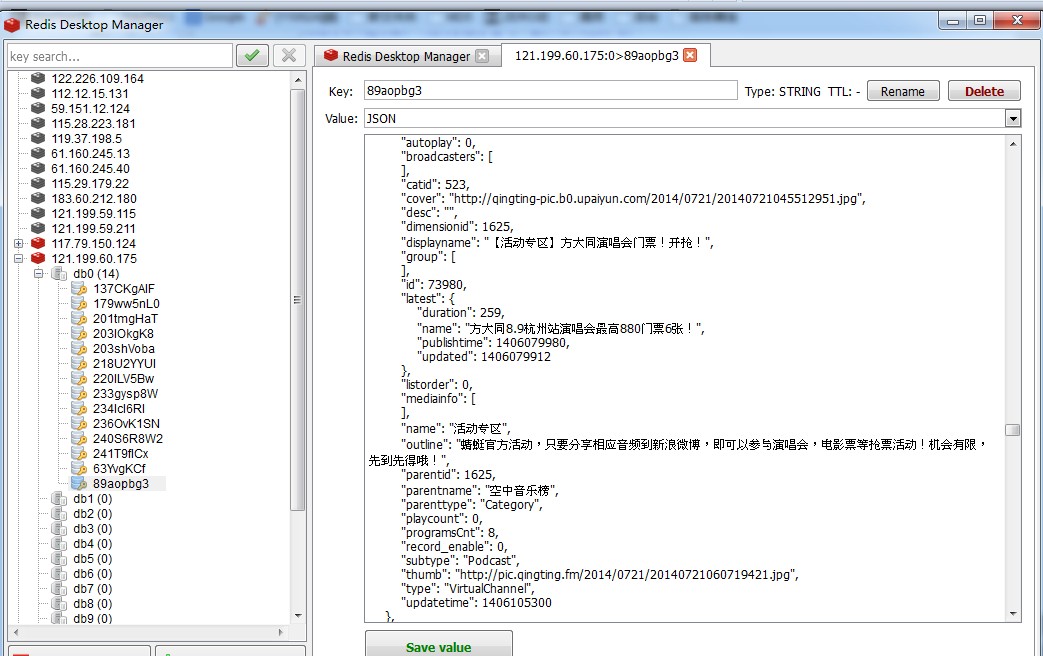
Task: Click key icon for 89aopbg3
Action: pyautogui.click(x=79, y=483)
